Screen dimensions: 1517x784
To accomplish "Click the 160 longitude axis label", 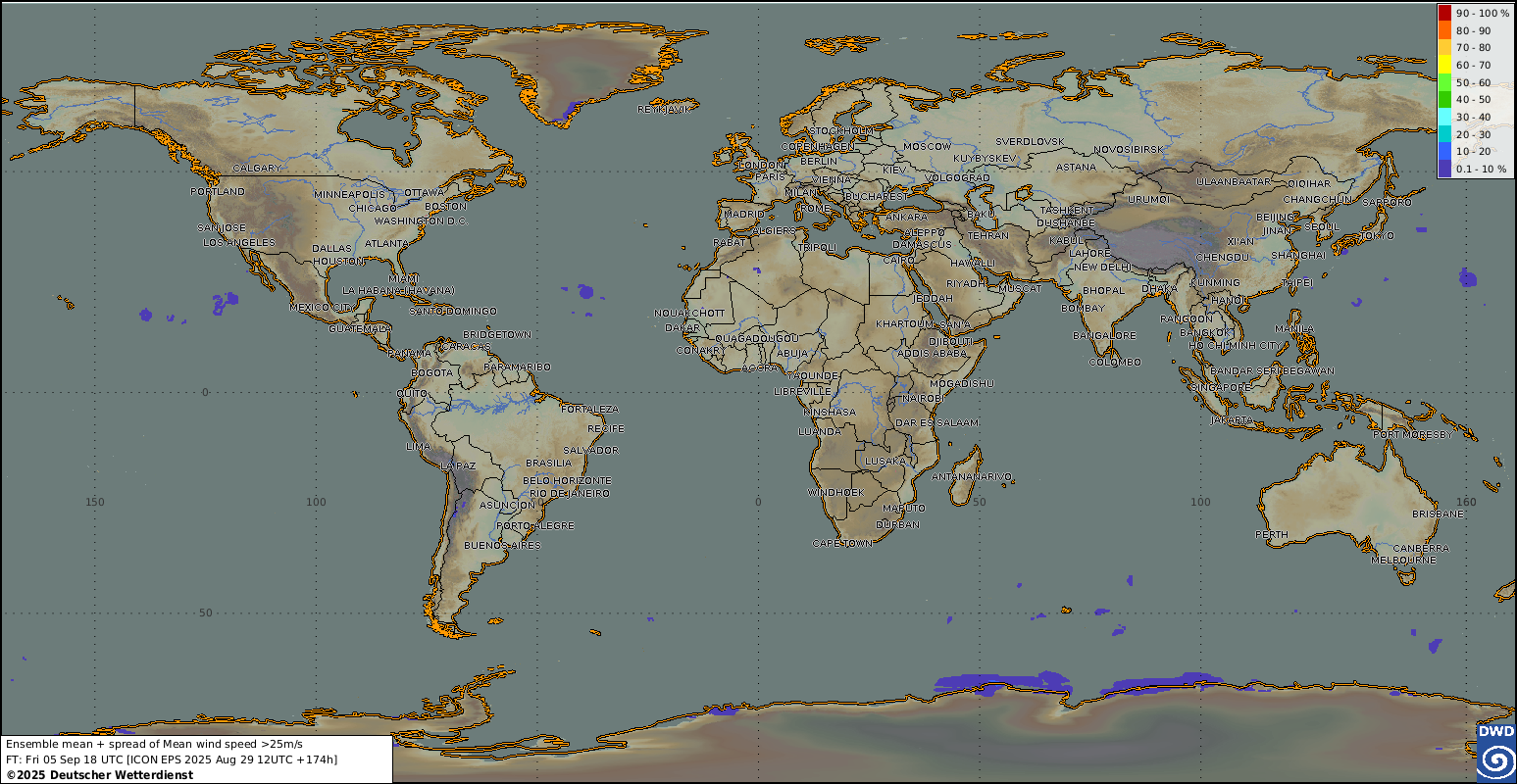I will pos(1465,502).
